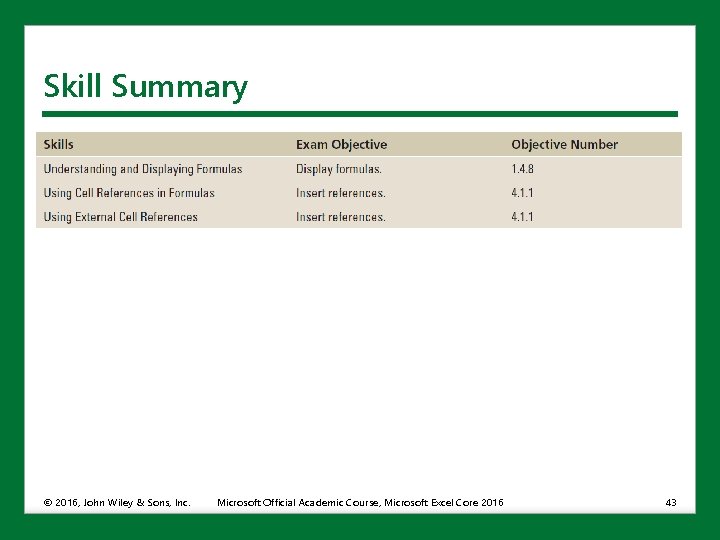Click the 4.1.1 number in last row
The width and height of the screenshot is (720, 540).
click(523, 217)
